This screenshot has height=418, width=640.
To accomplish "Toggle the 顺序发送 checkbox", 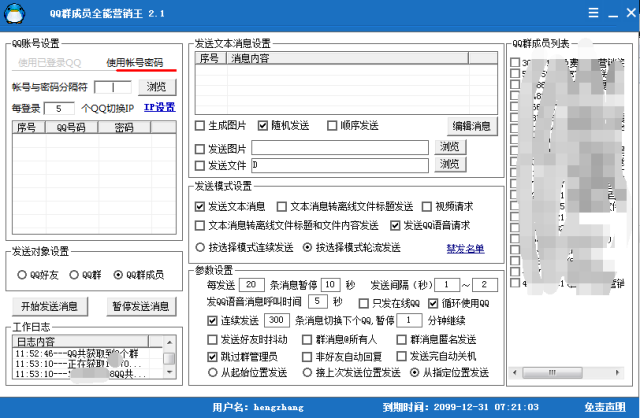I will coord(332,126).
